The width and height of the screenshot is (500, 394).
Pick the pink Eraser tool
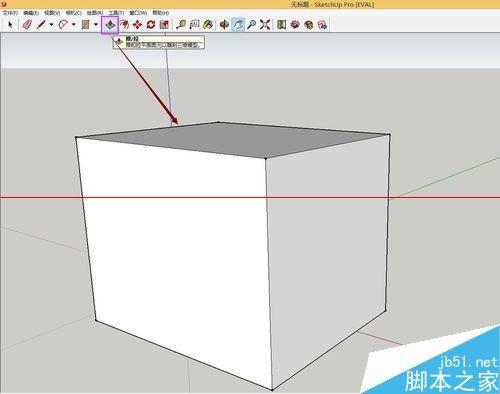pyautogui.click(x=27, y=25)
